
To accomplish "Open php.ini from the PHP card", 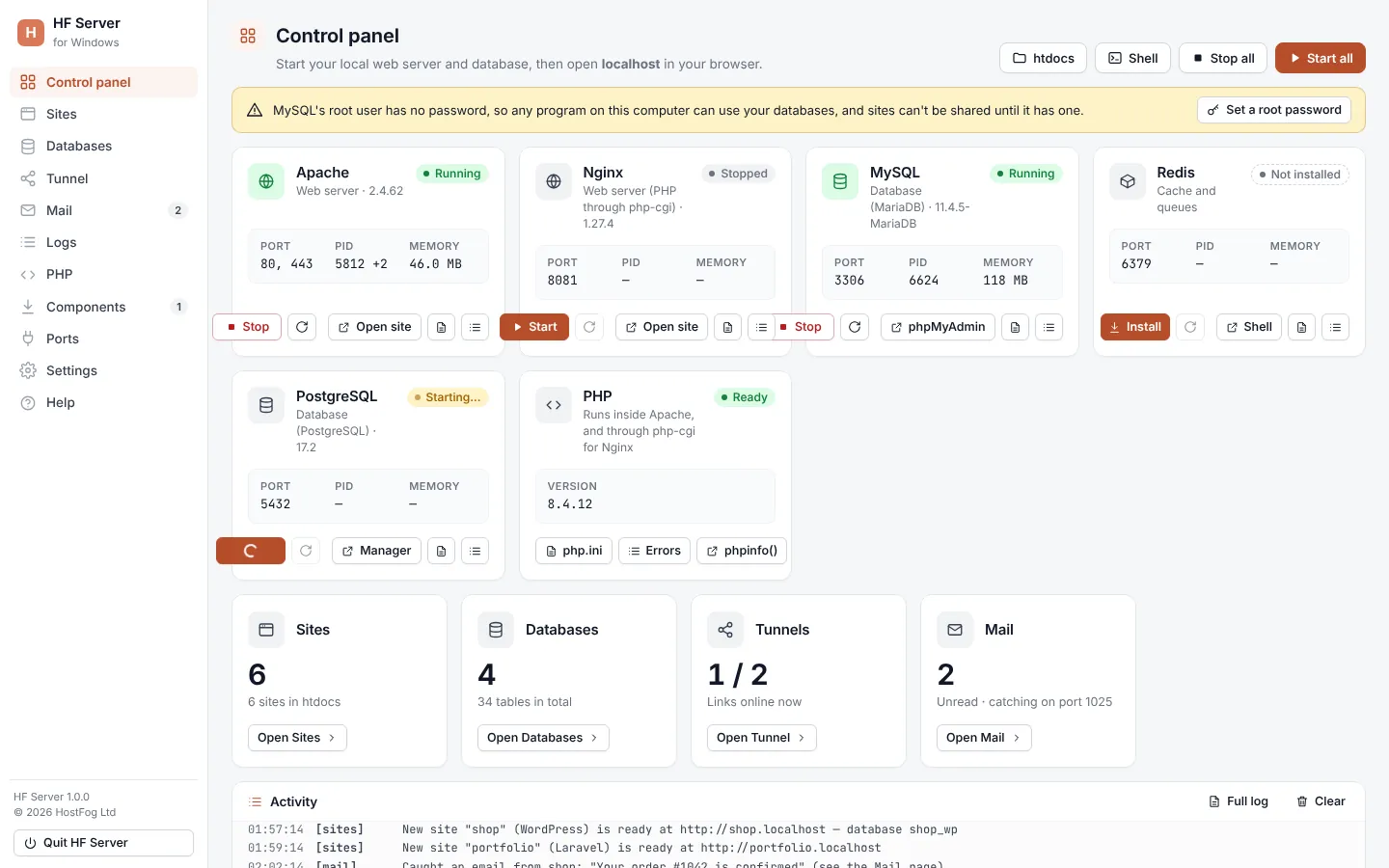I will (x=574, y=551).
